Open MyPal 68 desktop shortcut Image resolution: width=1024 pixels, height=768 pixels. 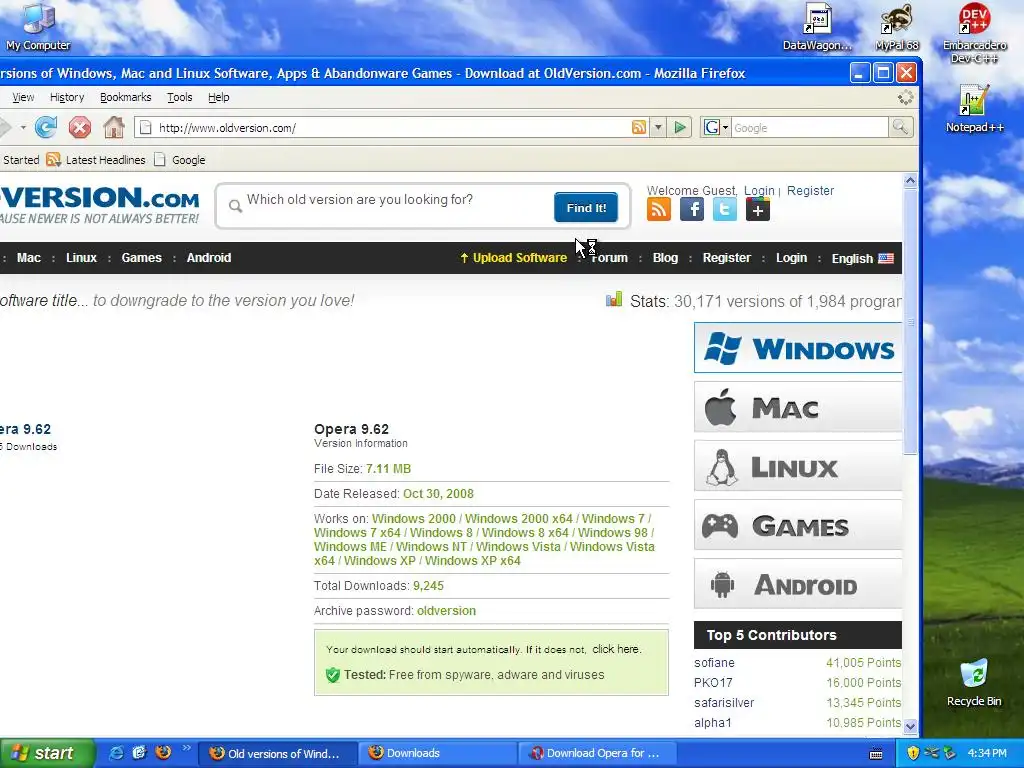[x=897, y=26]
